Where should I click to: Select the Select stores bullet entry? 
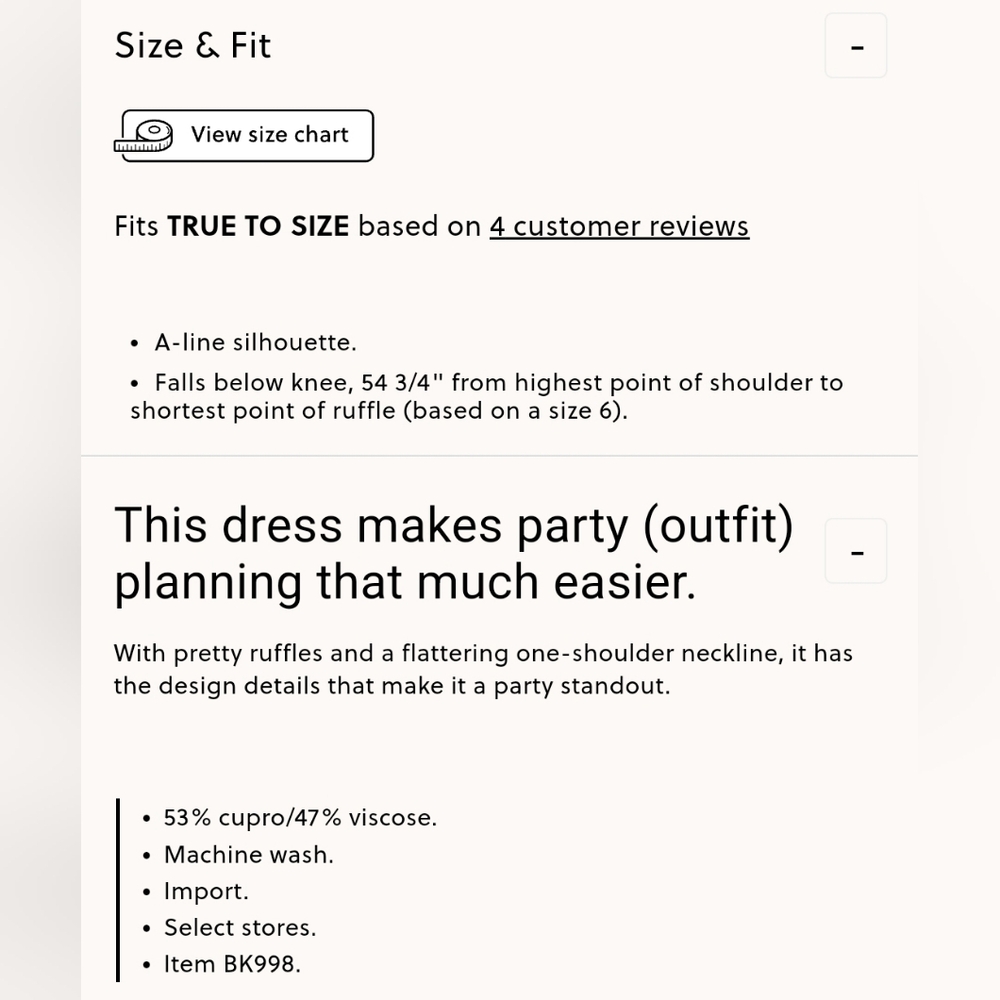click(239, 928)
